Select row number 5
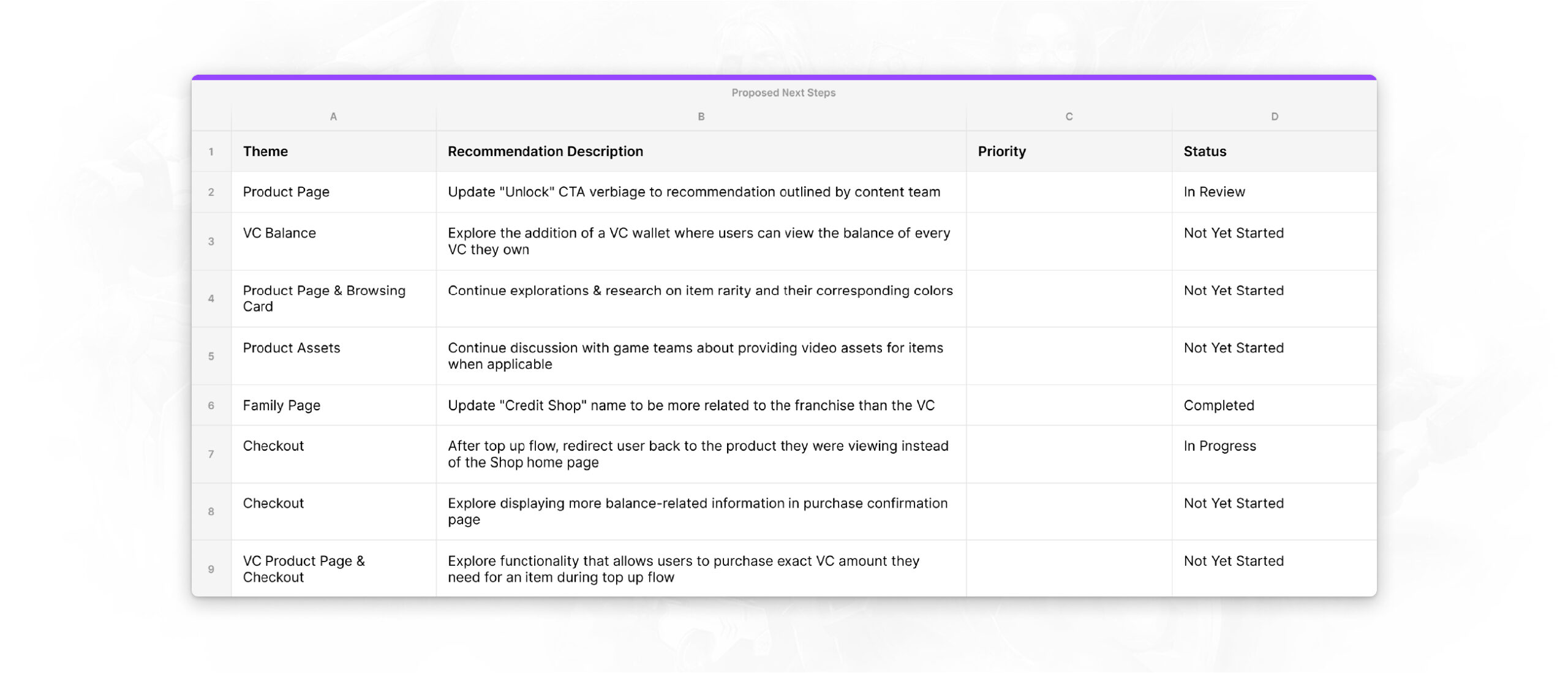Viewport: 1568px width, 673px height. 211,356
